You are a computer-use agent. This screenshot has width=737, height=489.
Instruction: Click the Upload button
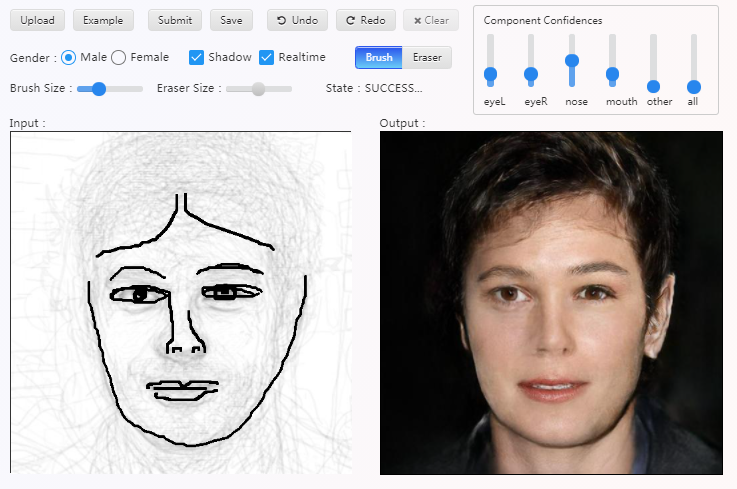[x=37, y=20]
